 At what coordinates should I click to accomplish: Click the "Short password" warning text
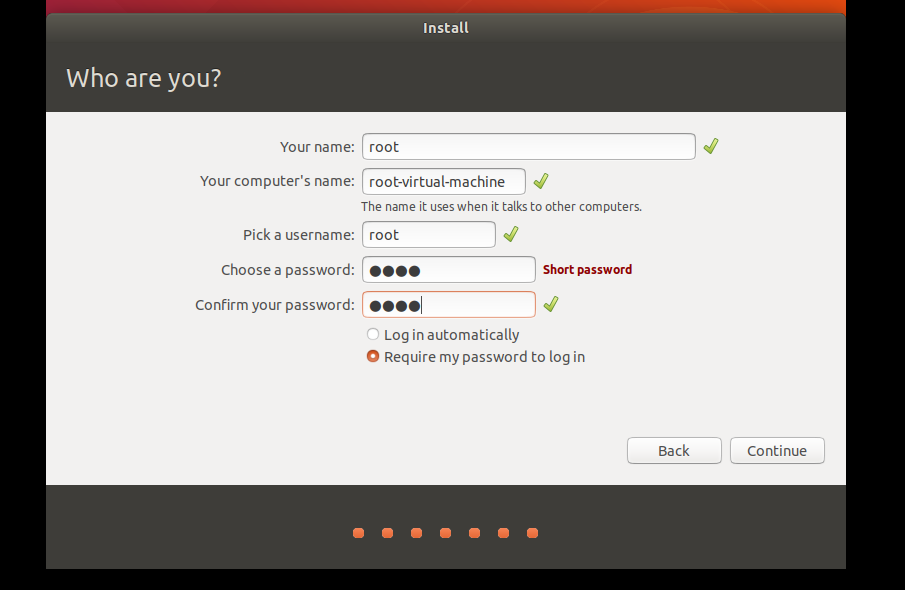pos(587,269)
